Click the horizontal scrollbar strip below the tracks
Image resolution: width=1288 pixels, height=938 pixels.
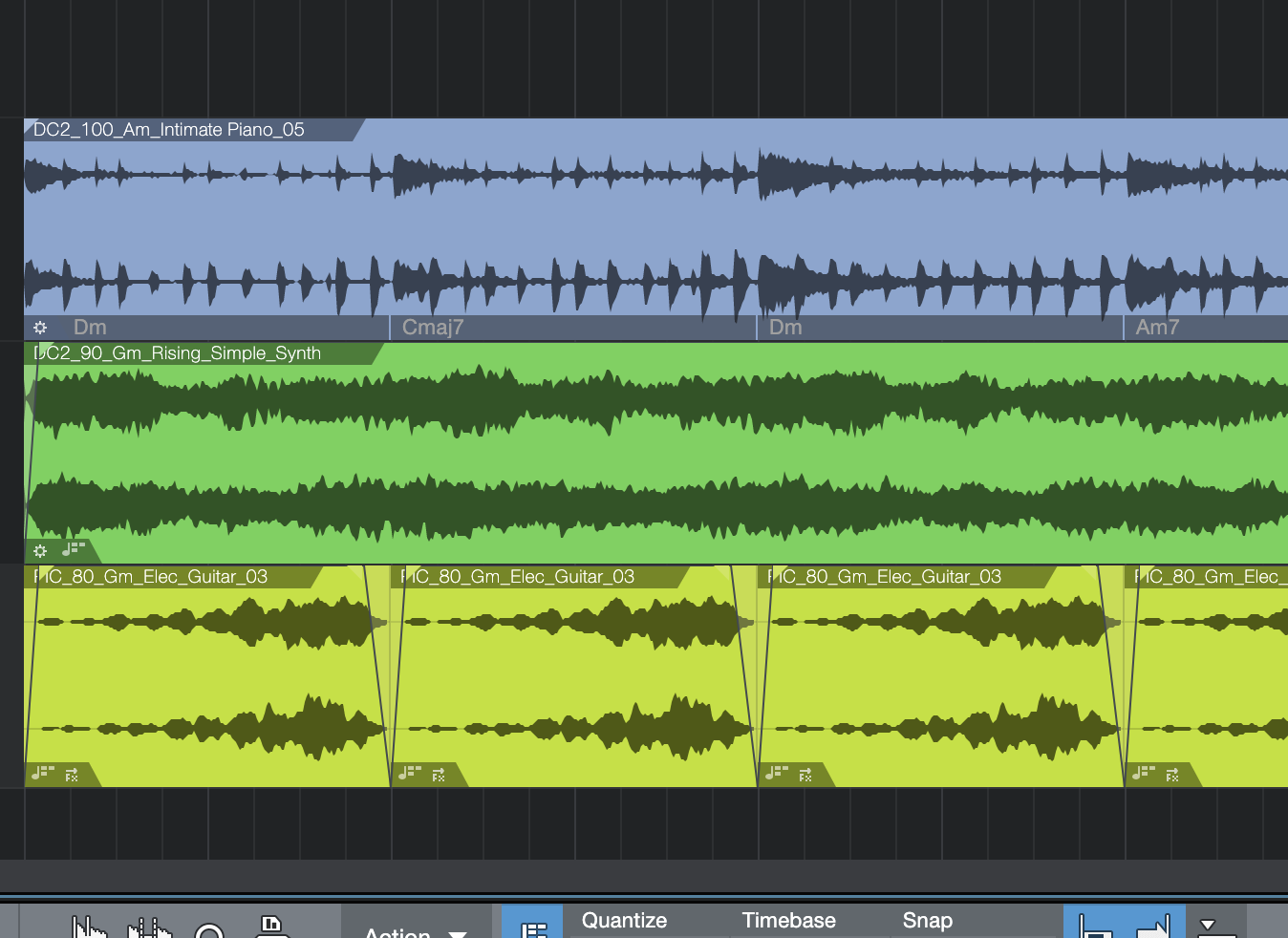coord(644,875)
